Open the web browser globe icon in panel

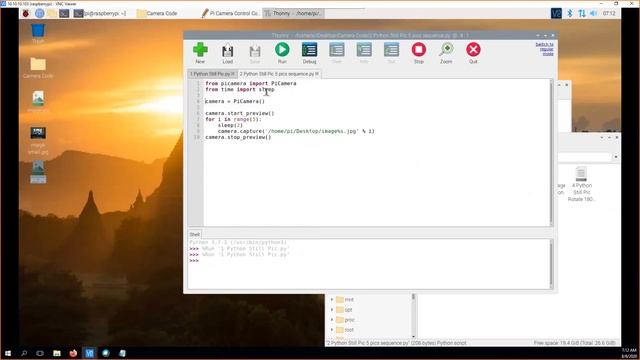(40, 13)
